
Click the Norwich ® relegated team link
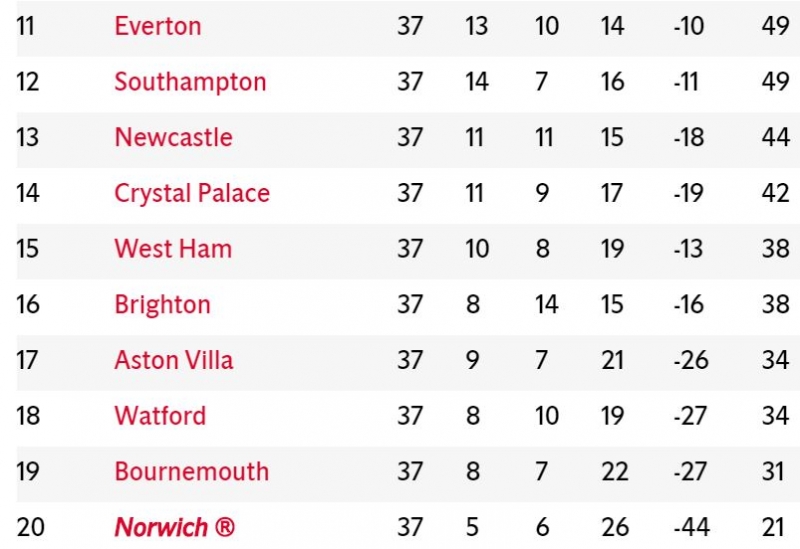(x=175, y=527)
